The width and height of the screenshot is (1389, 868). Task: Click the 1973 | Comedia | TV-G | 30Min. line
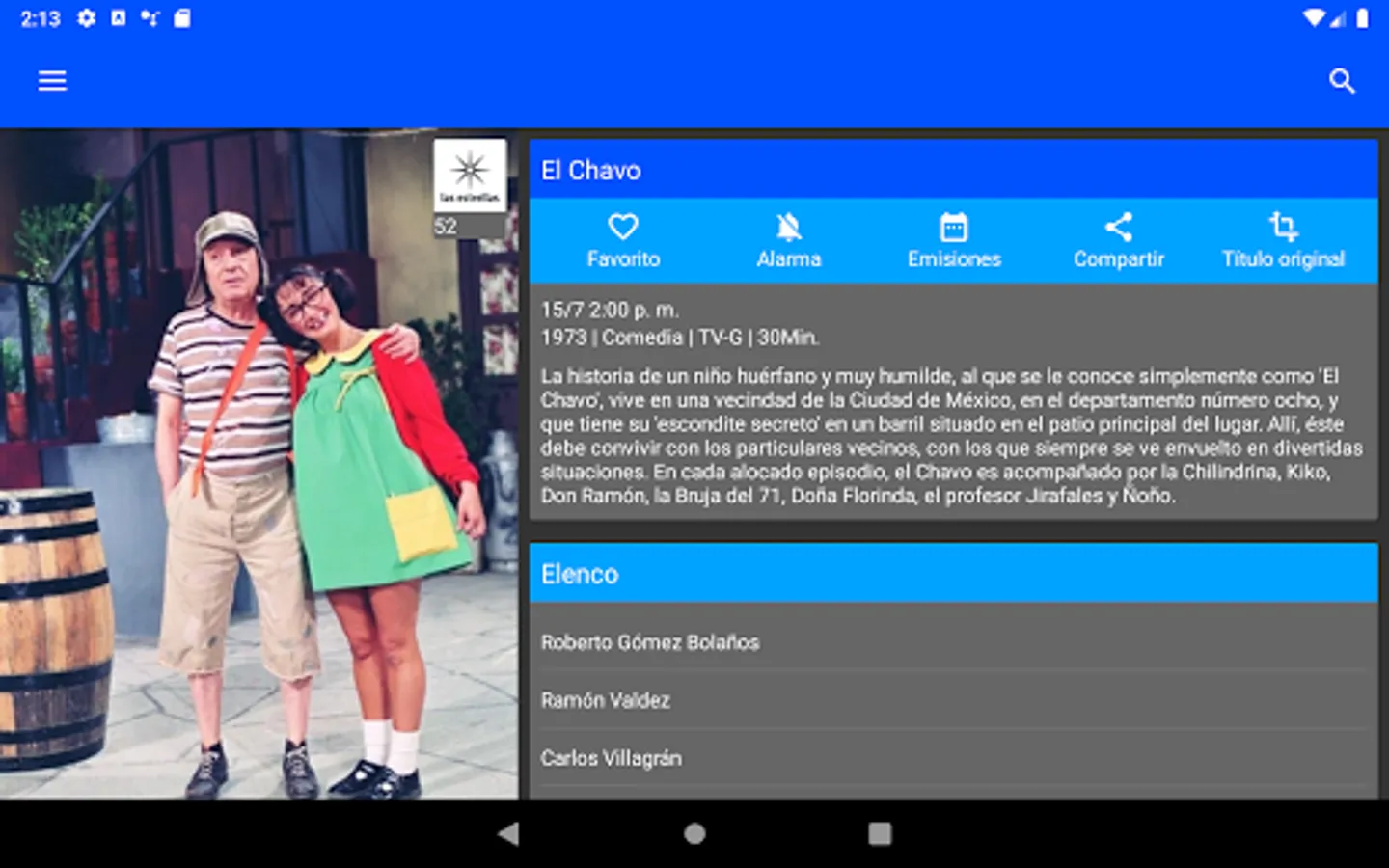[x=680, y=338]
